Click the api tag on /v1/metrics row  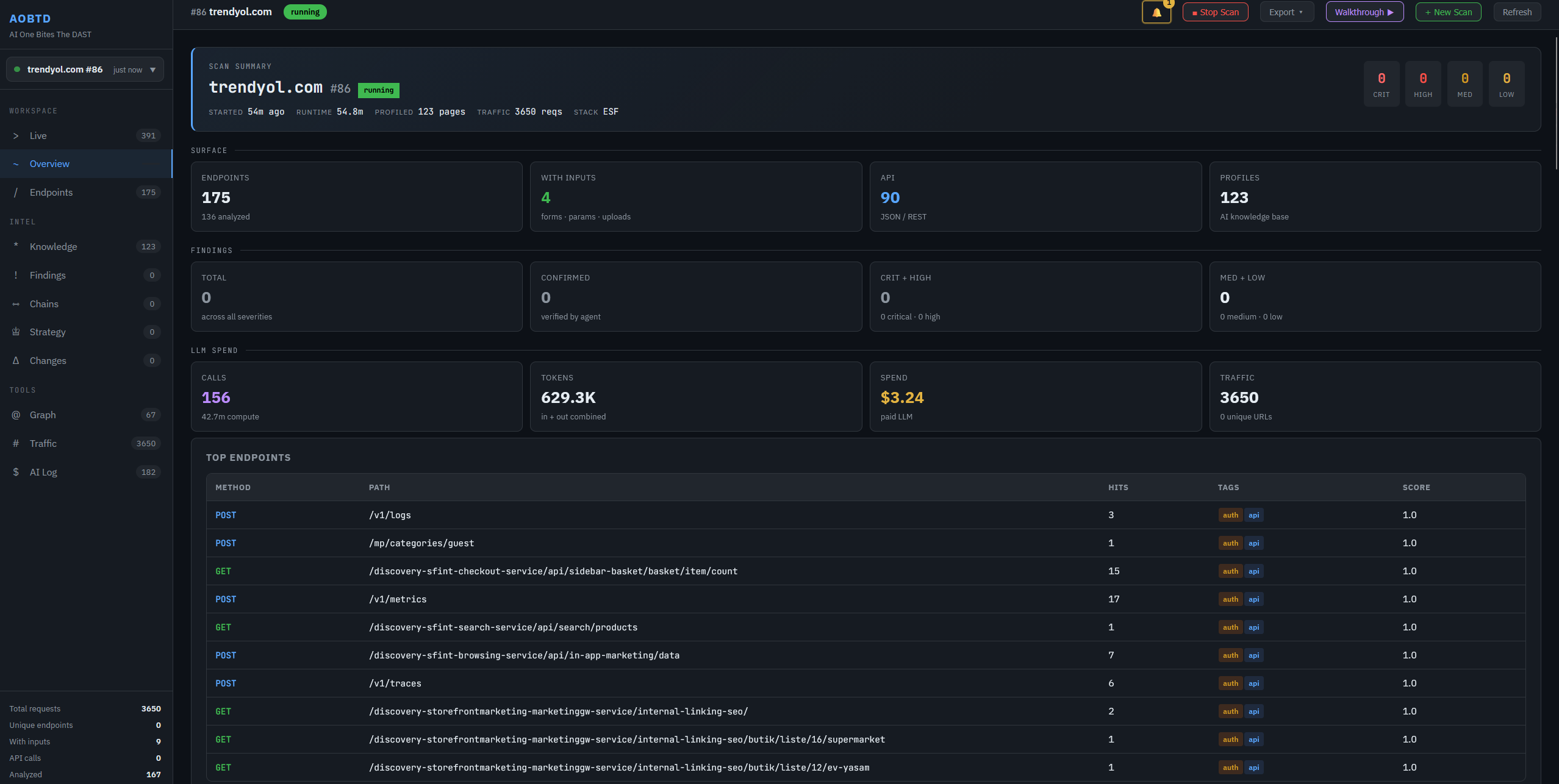click(x=1253, y=599)
